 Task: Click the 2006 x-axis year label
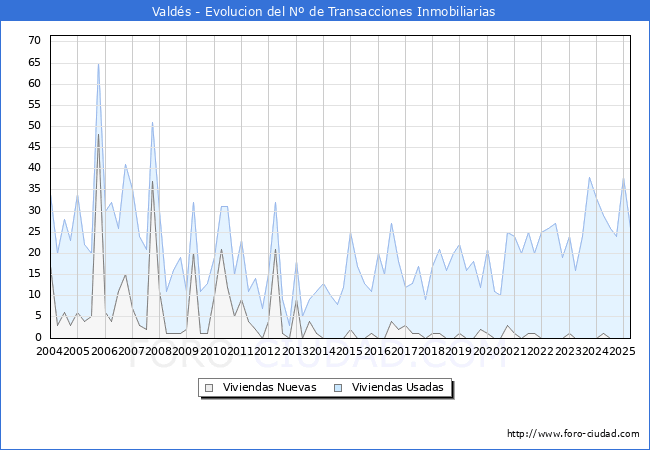(104, 351)
